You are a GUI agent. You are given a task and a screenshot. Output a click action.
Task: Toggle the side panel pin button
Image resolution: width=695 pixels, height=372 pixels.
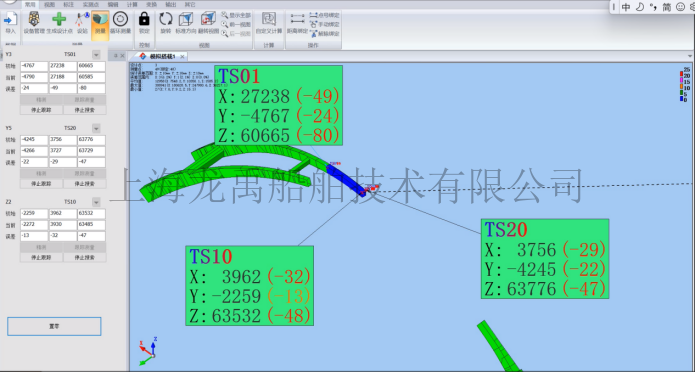(116, 56)
